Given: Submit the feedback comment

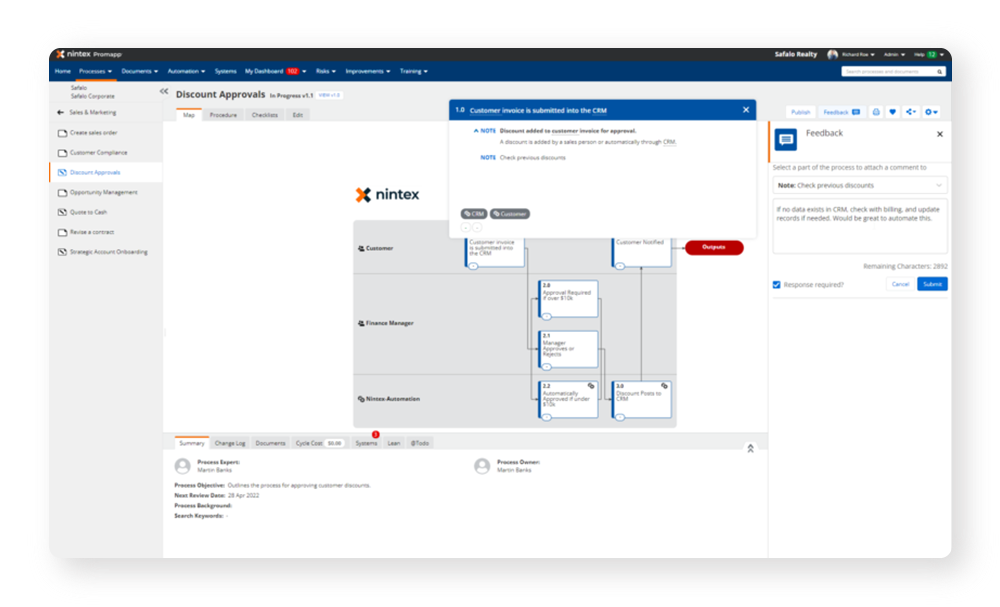Looking at the screenshot, I should pyautogui.click(x=932, y=284).
